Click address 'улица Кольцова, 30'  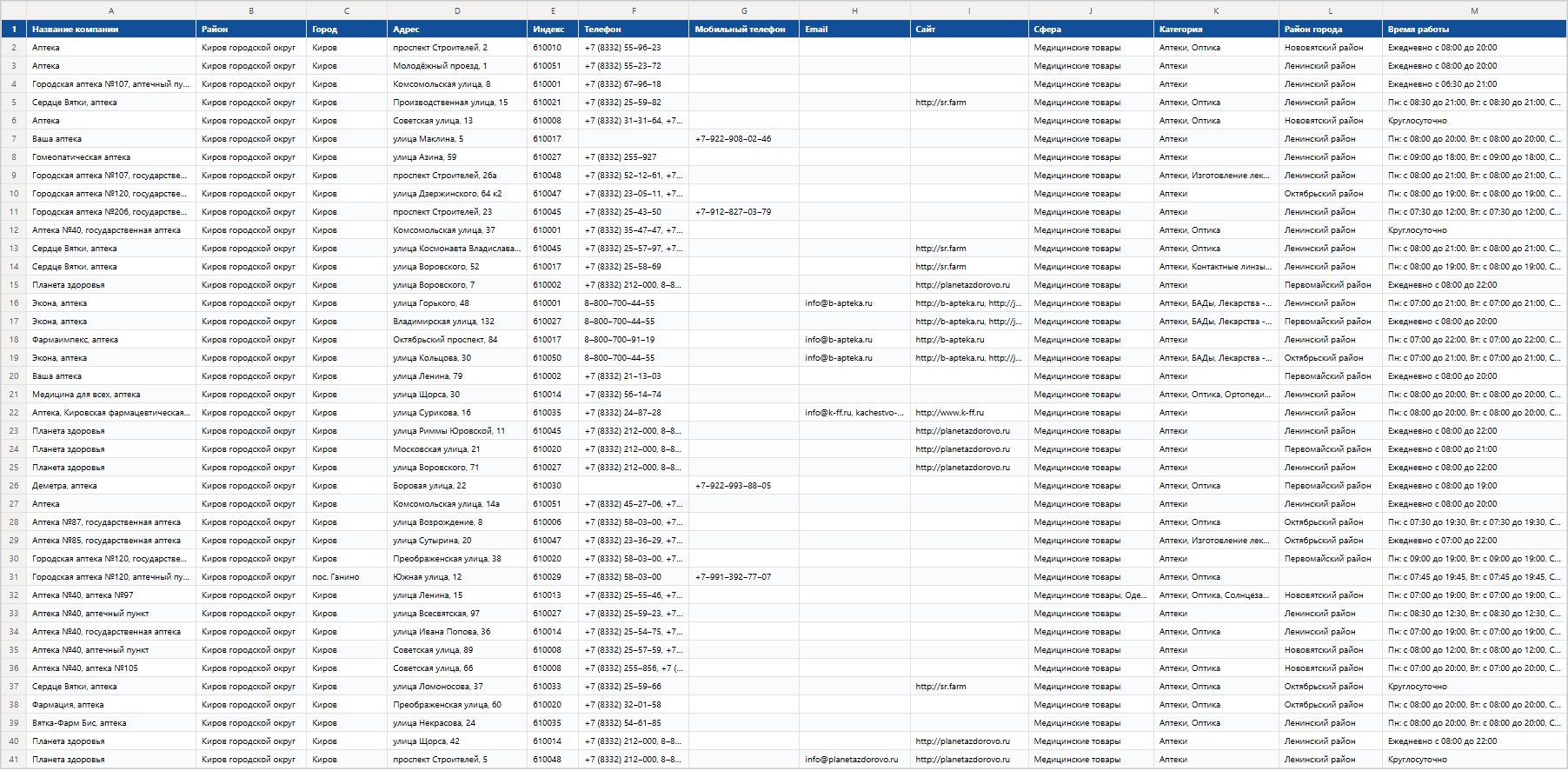click(x=457, y=358)
